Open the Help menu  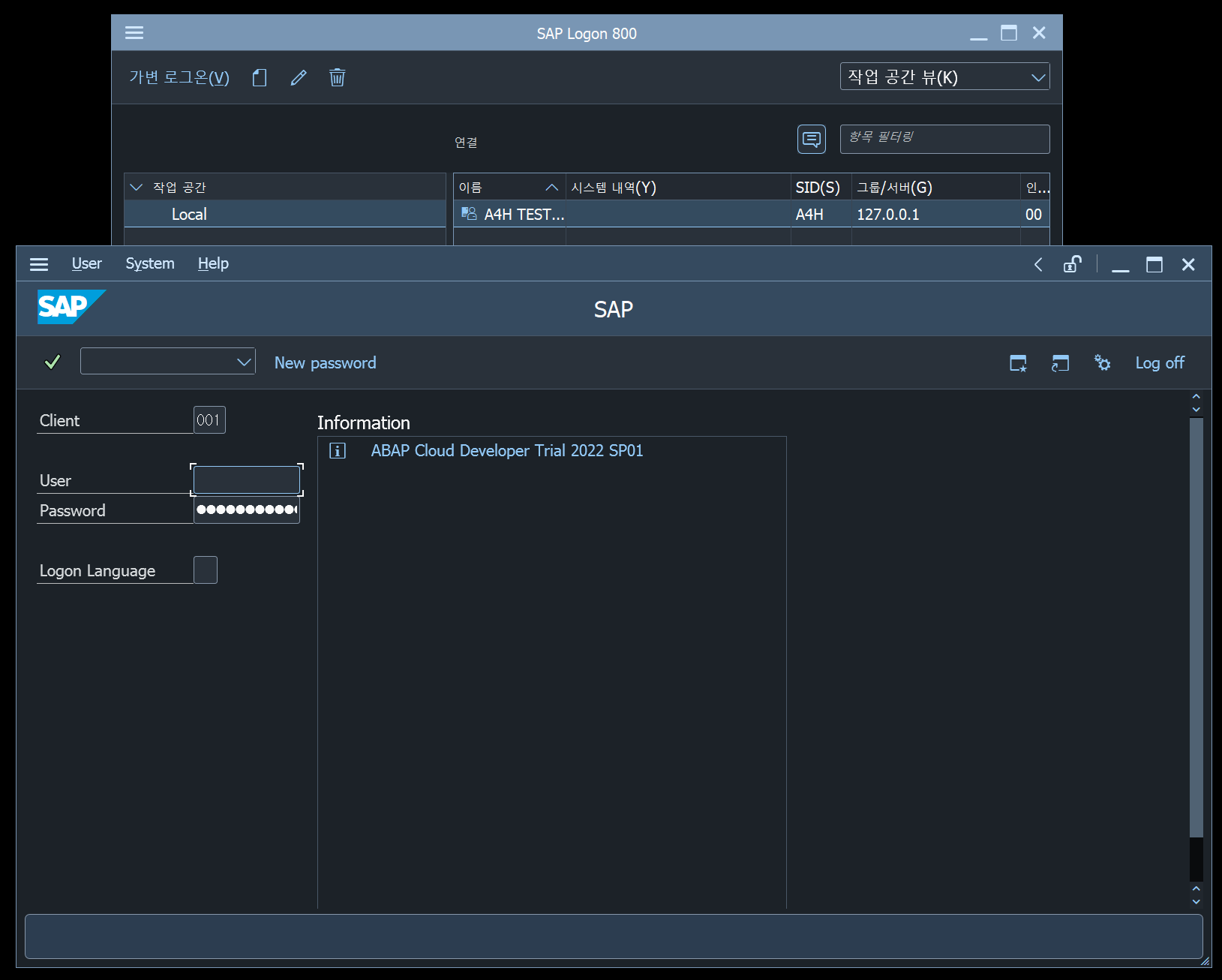coord(213,263)
